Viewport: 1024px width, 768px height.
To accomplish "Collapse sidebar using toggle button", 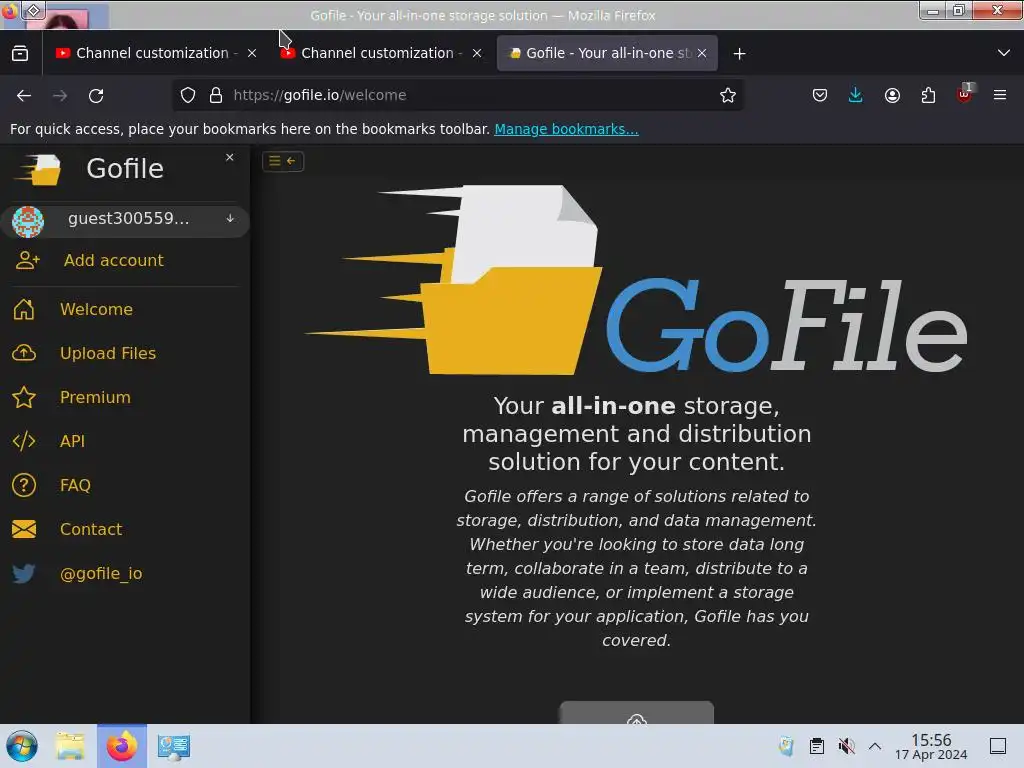I will pos(283,161).
